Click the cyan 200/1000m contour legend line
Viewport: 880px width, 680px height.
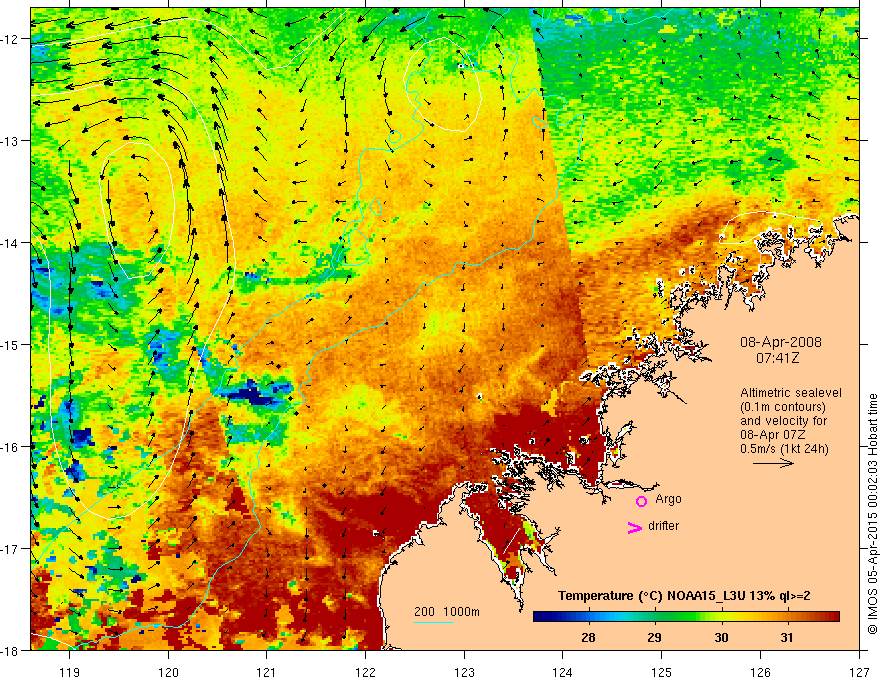pos(434,622)
